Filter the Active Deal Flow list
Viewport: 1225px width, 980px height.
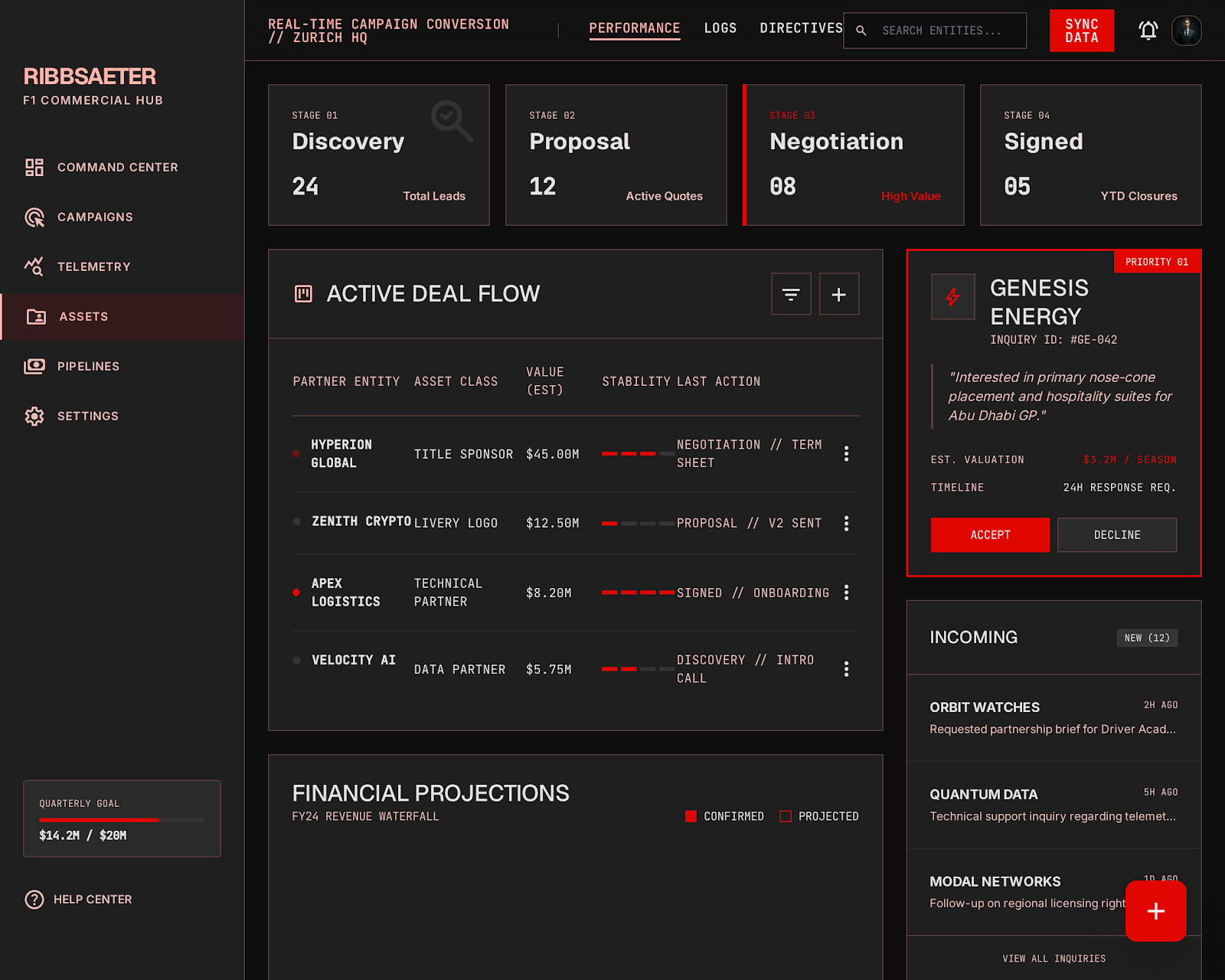point(791,294)
